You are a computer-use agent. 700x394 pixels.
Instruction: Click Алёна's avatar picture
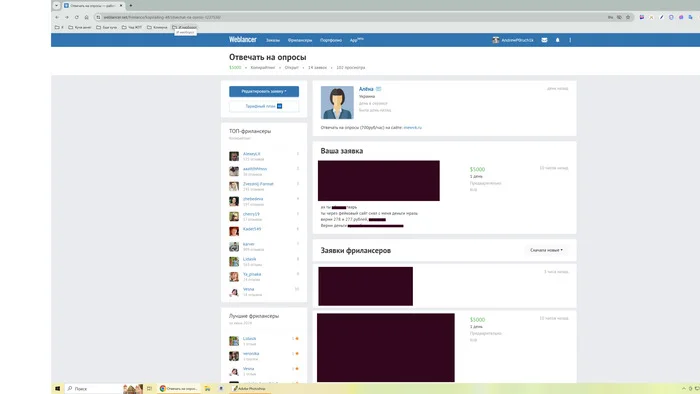(x=337, y=103)
